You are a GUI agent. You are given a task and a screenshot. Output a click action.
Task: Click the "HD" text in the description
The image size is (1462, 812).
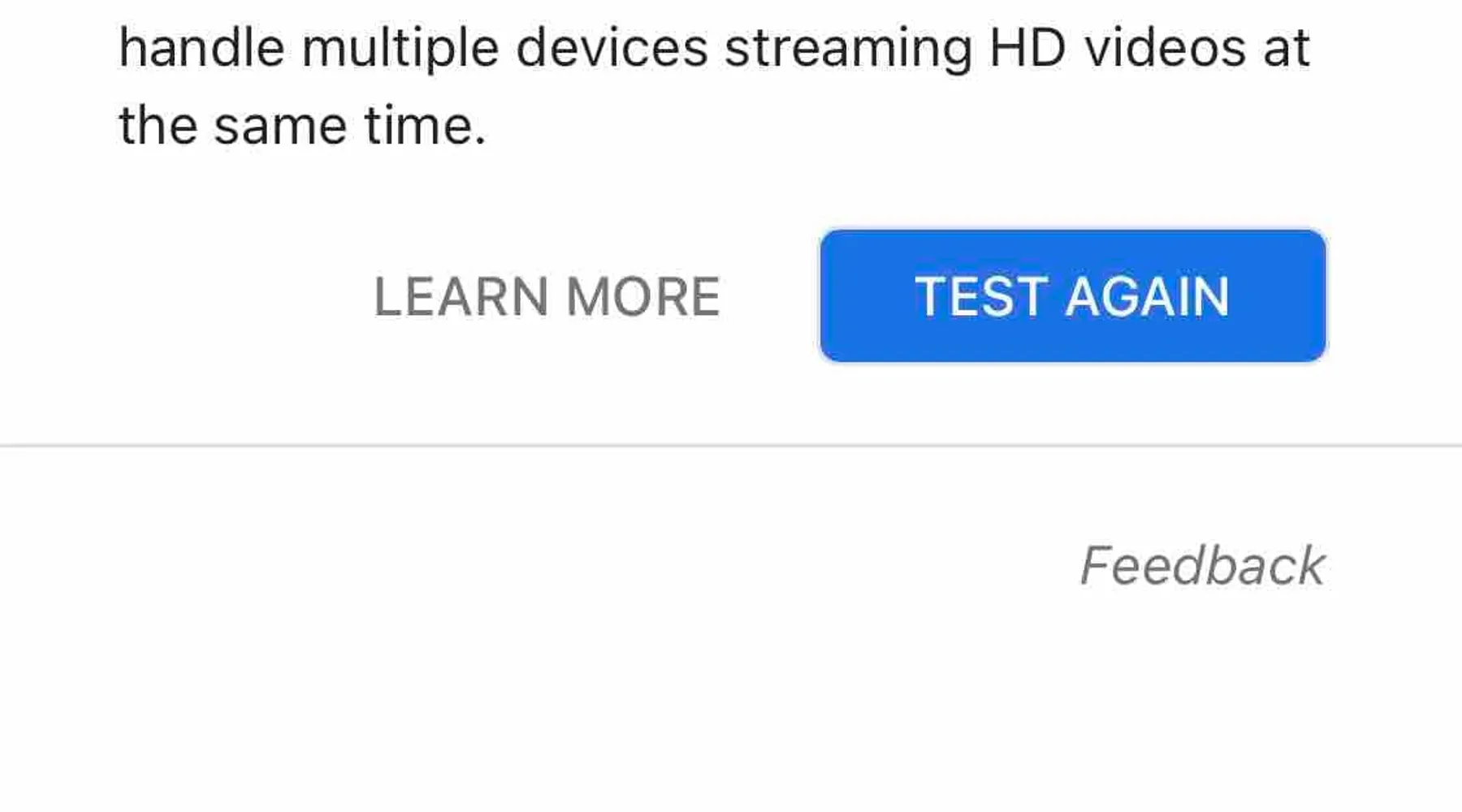(1027, 48)
